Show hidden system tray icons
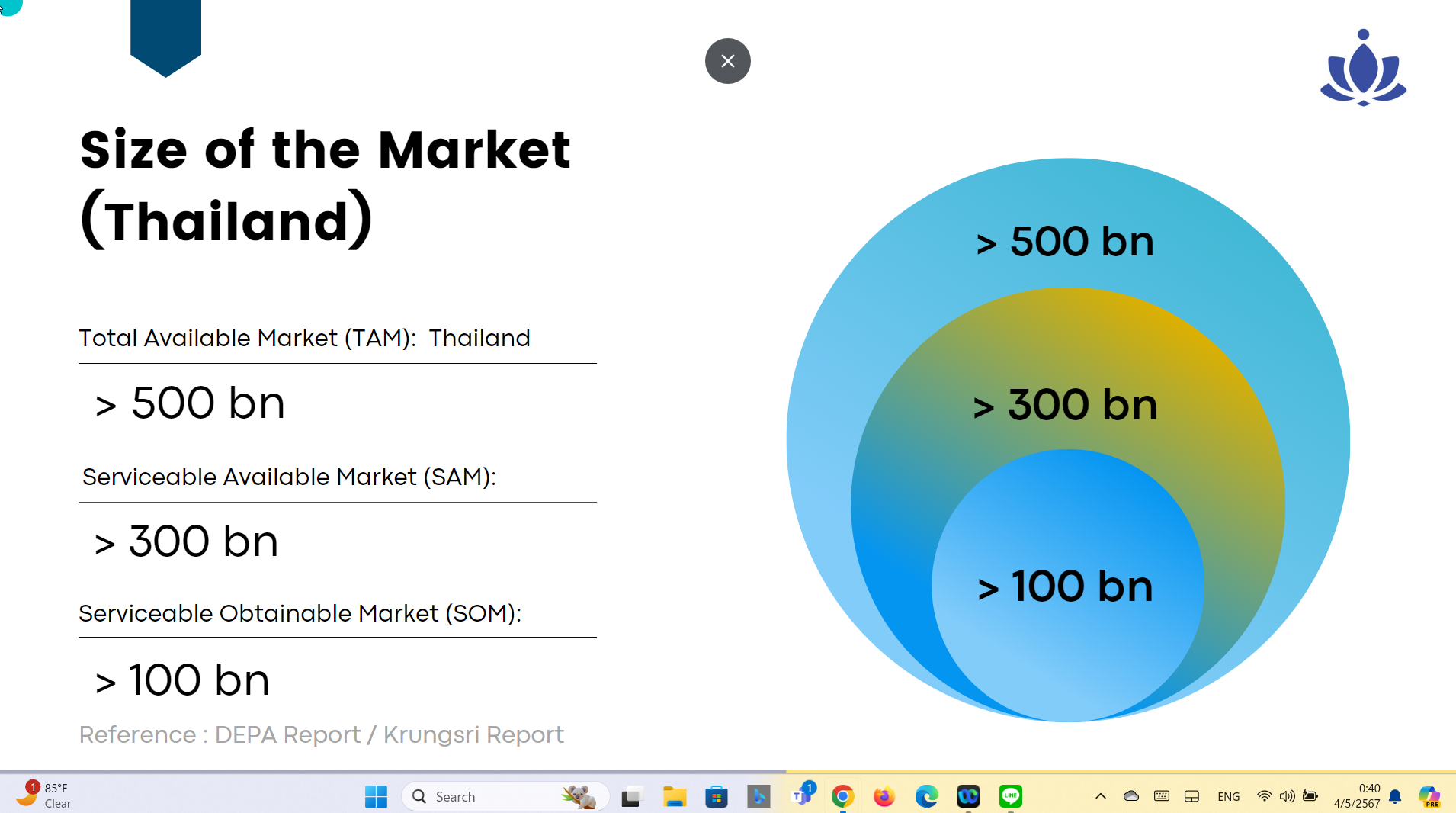This screenshot has height=813, width=1456. pyautogui.click(x=1101, y=796)
